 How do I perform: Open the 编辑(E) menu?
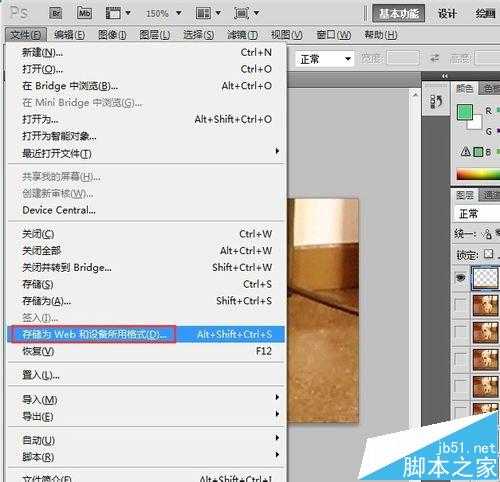pos(69,34)
